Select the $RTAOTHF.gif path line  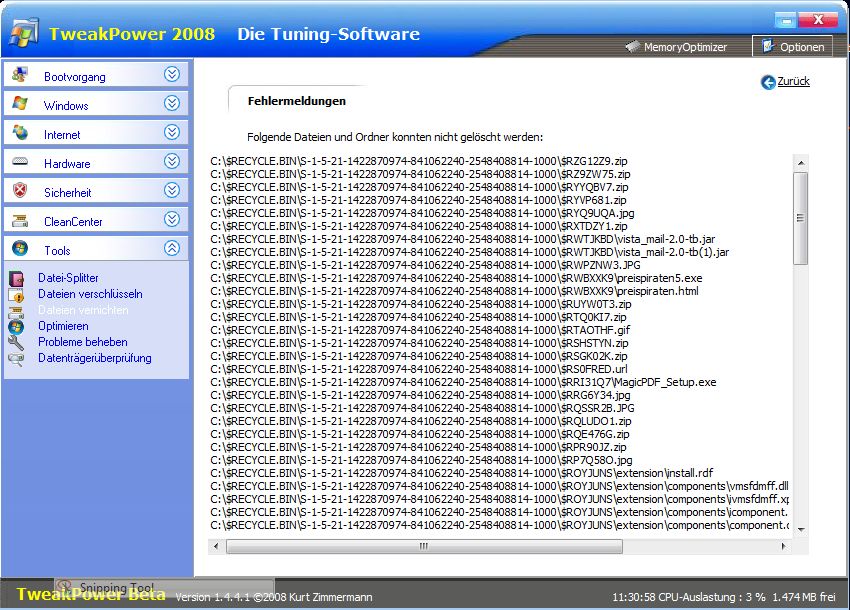tap(420, 330)
